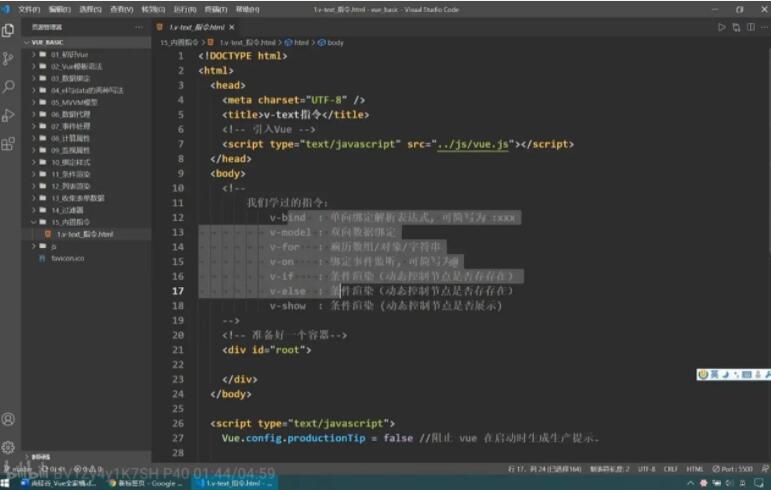Click the ../js/vue.js link in line 7

[x=473, y=144]
